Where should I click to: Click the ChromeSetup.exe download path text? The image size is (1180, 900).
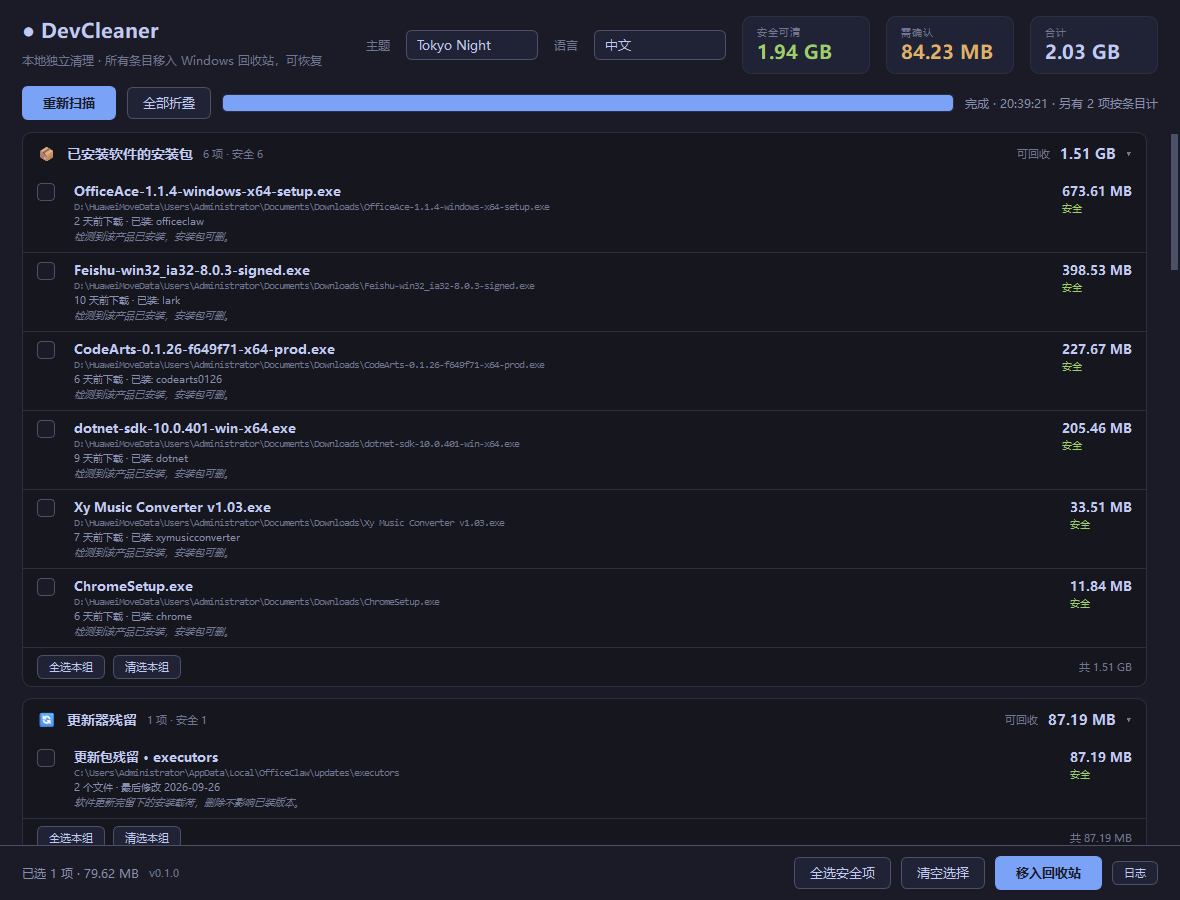(x=257, y=602)
